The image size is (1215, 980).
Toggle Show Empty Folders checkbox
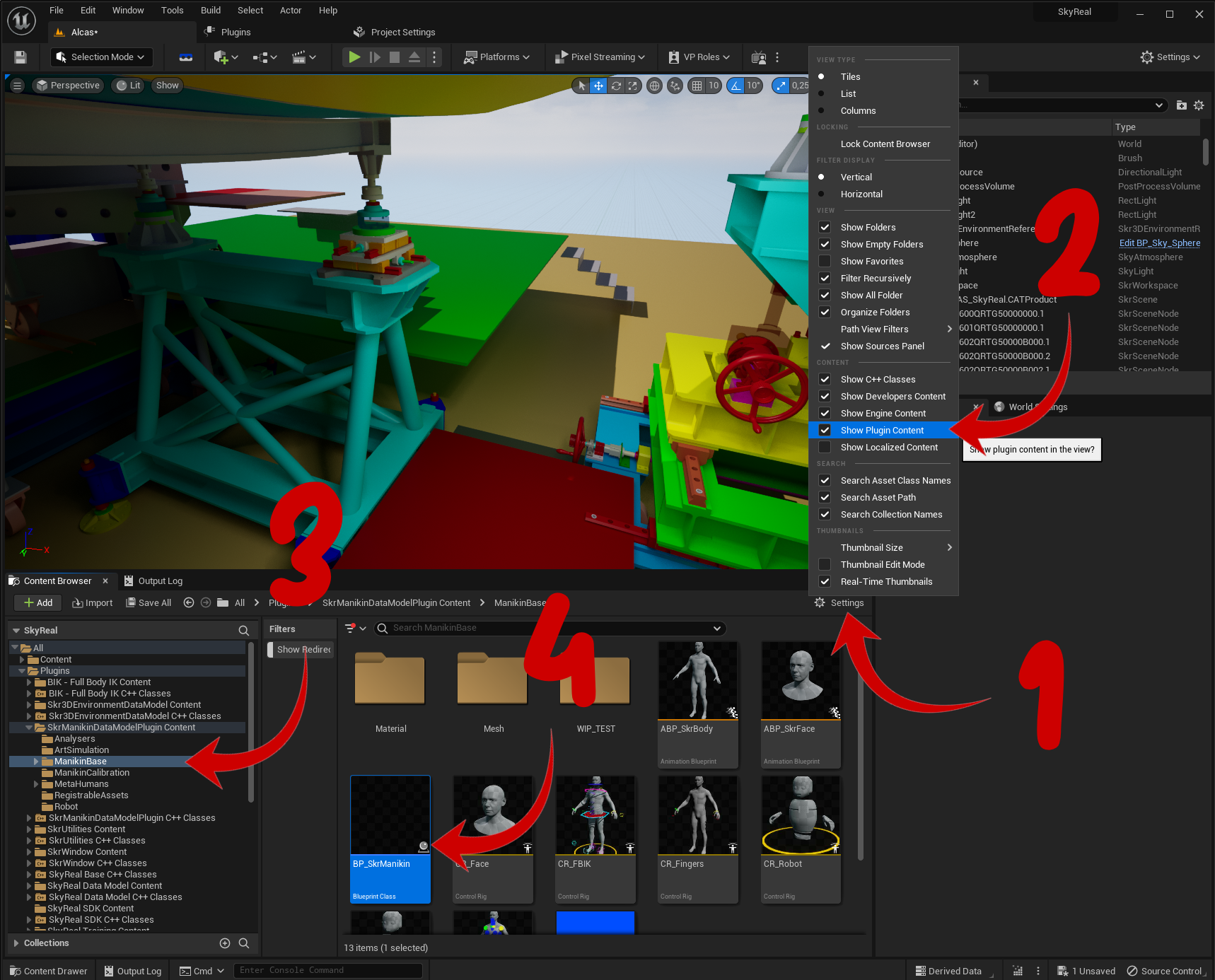click(x=825, y=244)
